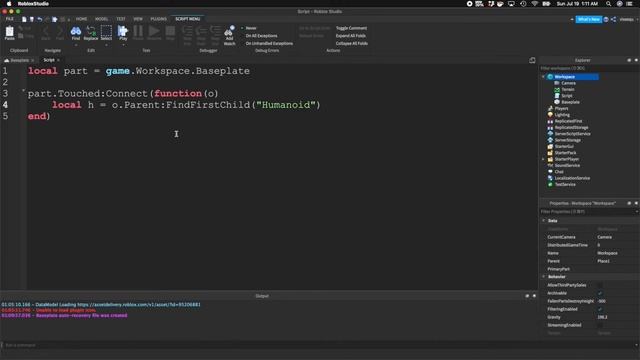Open the Find binoculars tool
The image size is (640, 360).
tap(76, 33)
